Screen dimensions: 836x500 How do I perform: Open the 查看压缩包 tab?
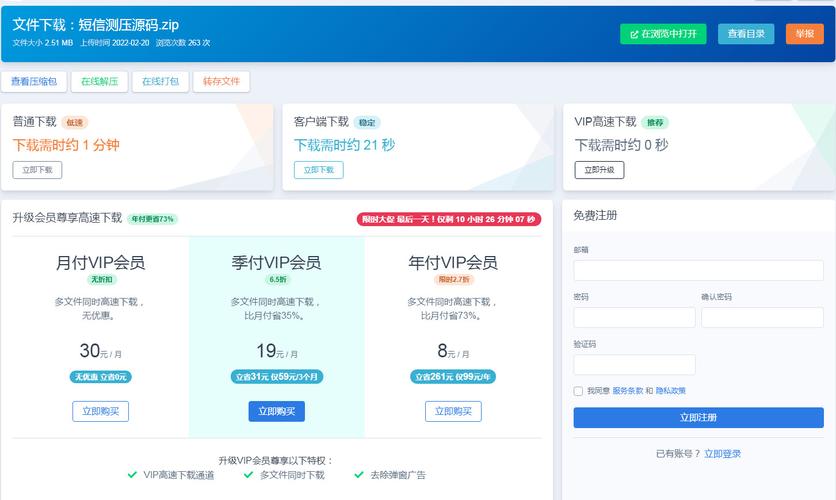tap(34, 82)
